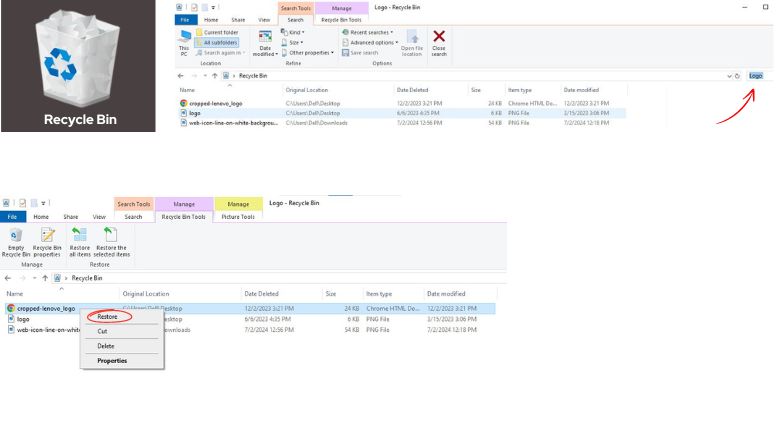Open Share tab in Picture Tools window
780x440 pixels.
71,217
